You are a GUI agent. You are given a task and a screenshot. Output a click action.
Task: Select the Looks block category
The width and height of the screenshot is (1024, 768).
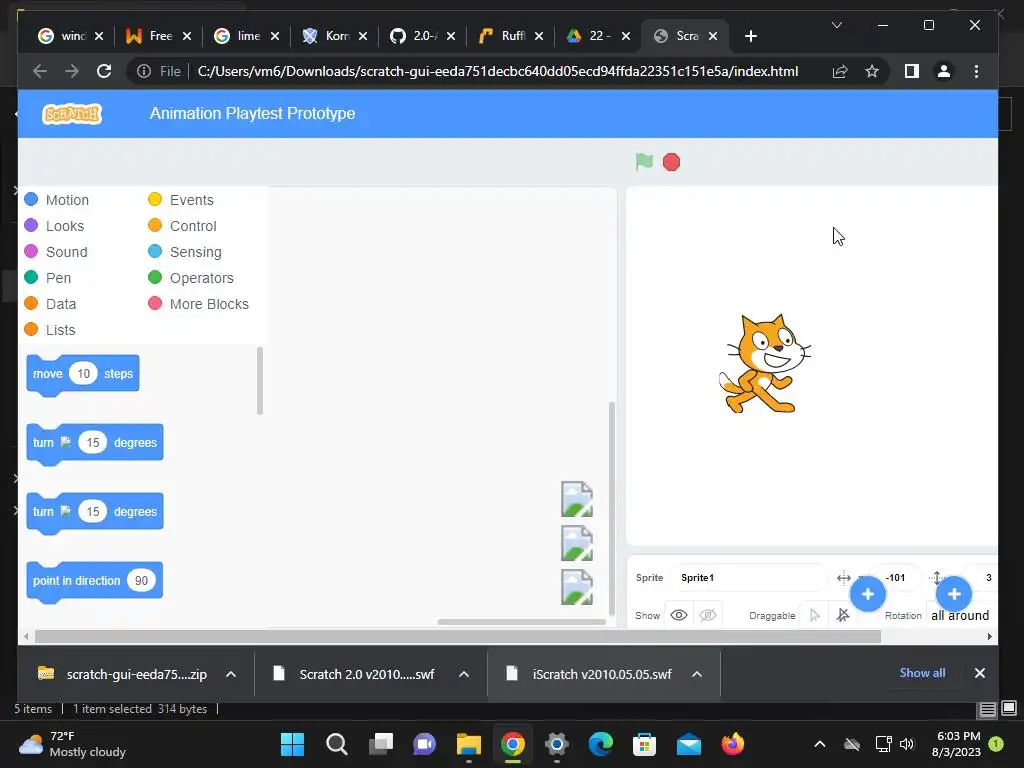(54, 226)
